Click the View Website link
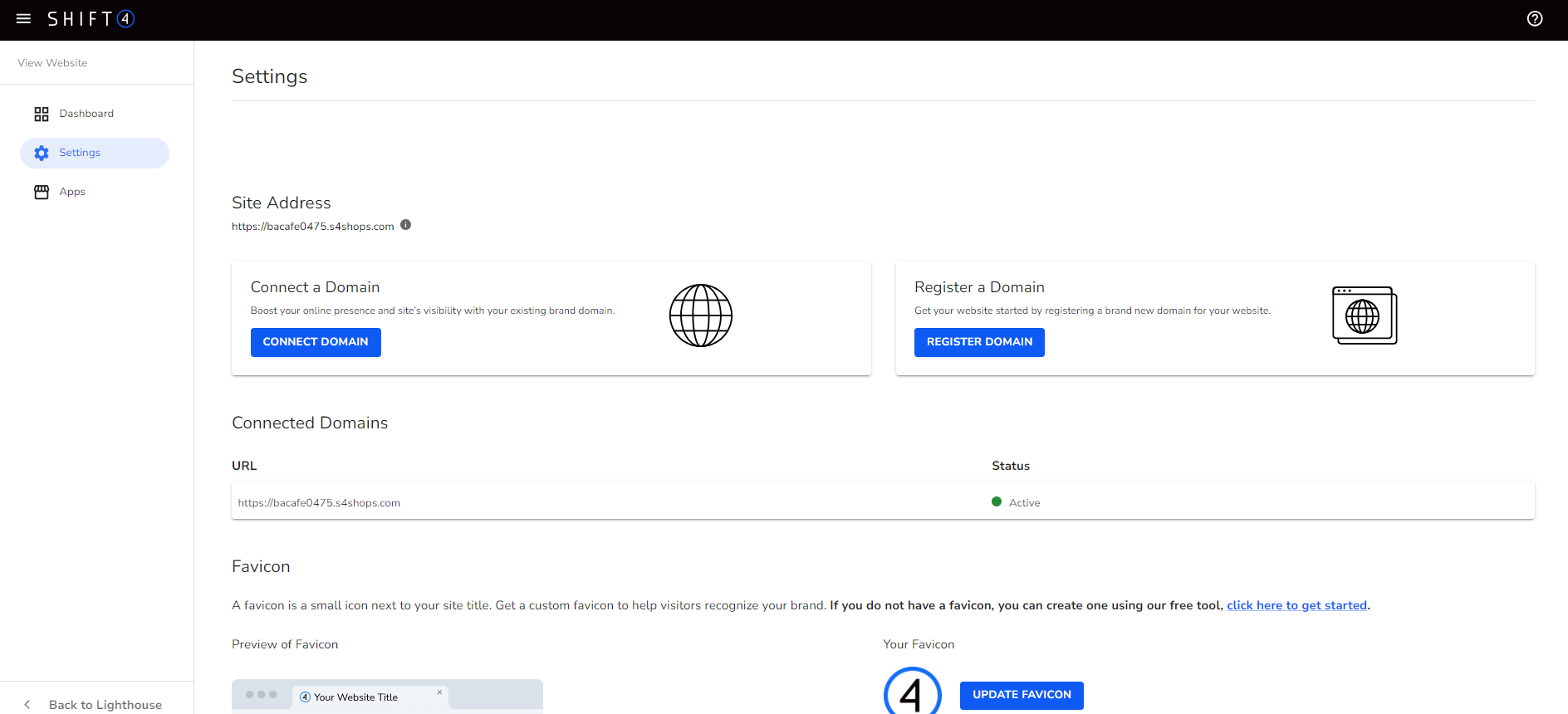1568x714 pixels. click(x=52, y=63)
